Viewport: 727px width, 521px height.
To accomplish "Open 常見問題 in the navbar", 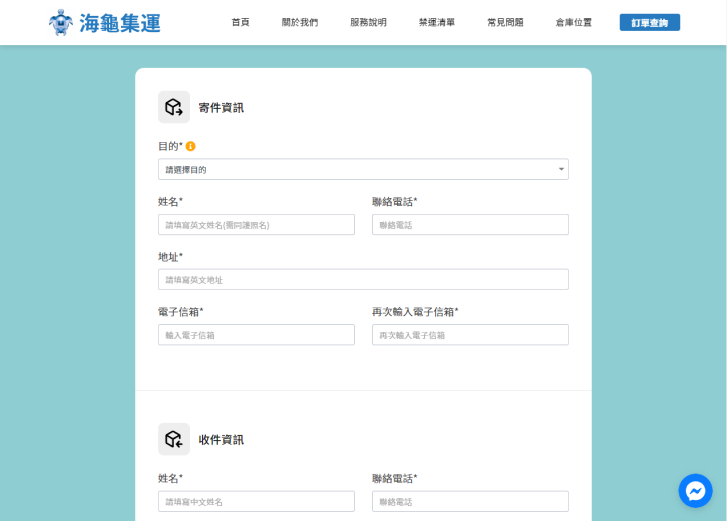I will tap(505, 22).
